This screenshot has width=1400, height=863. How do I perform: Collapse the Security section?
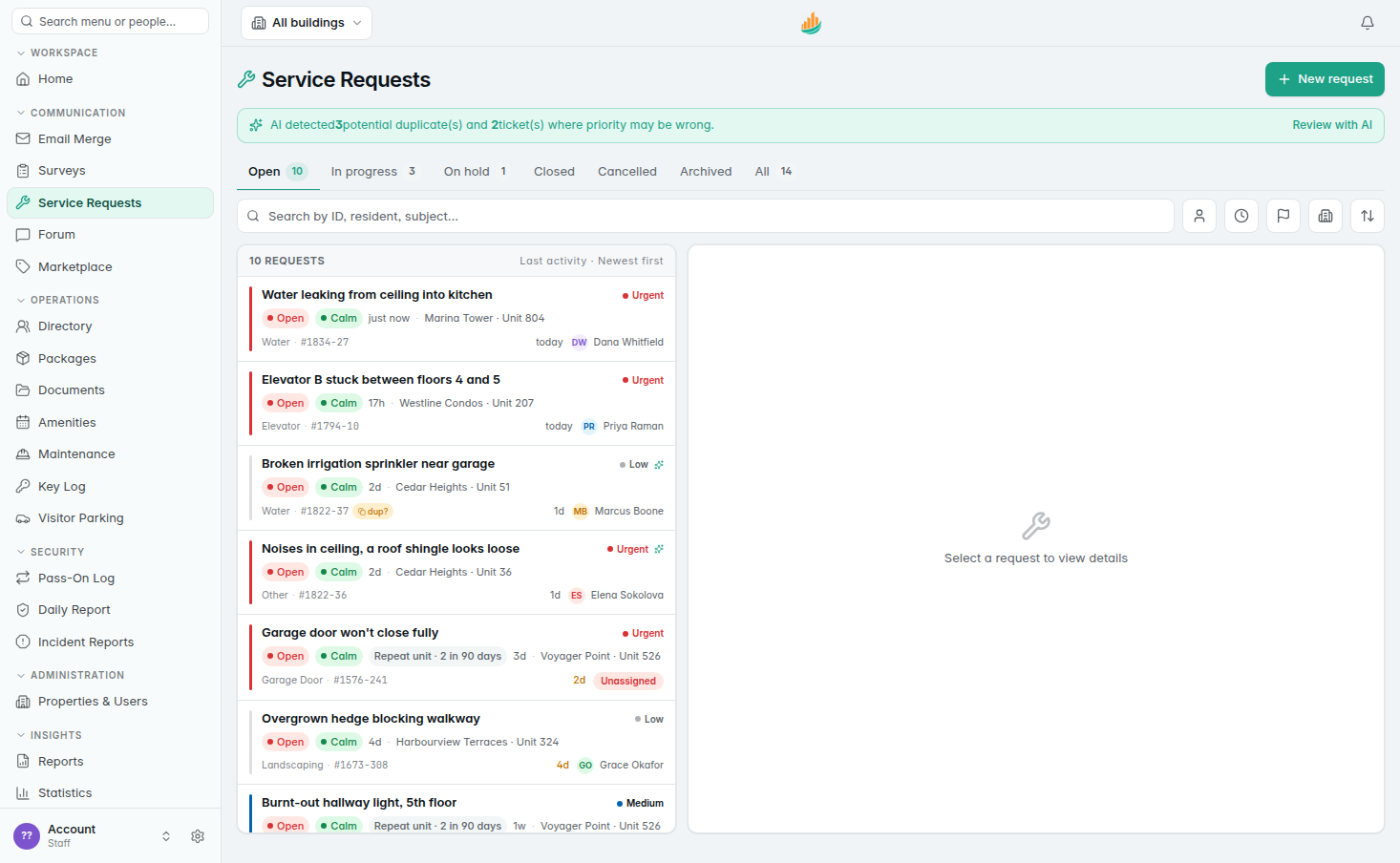click(x=51, y=552)
